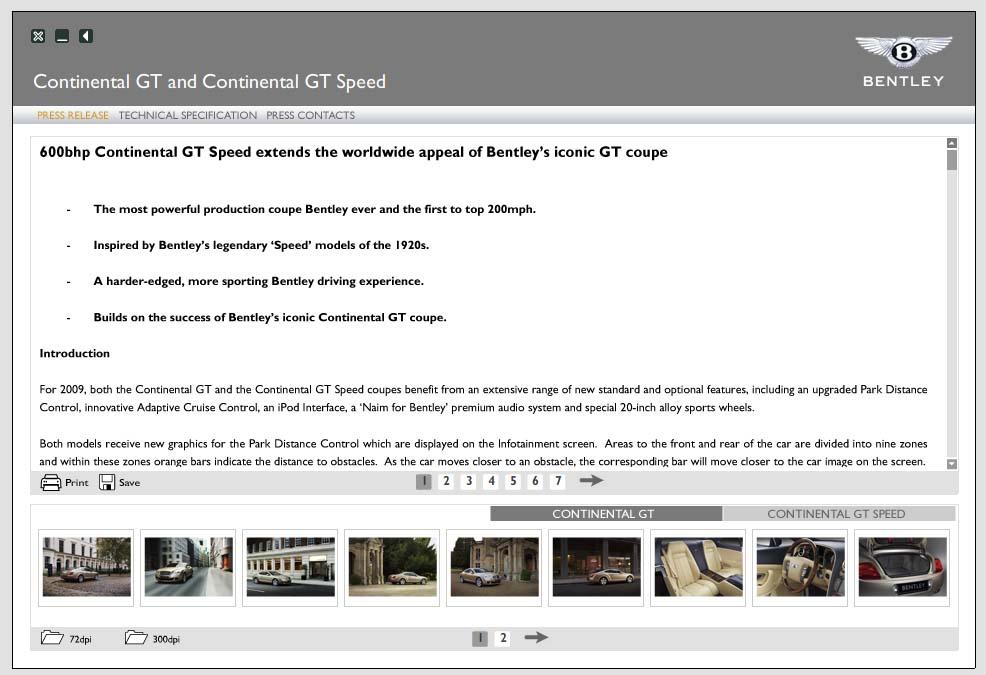Open thumbnail of open trunk

[x=902, y=567]
